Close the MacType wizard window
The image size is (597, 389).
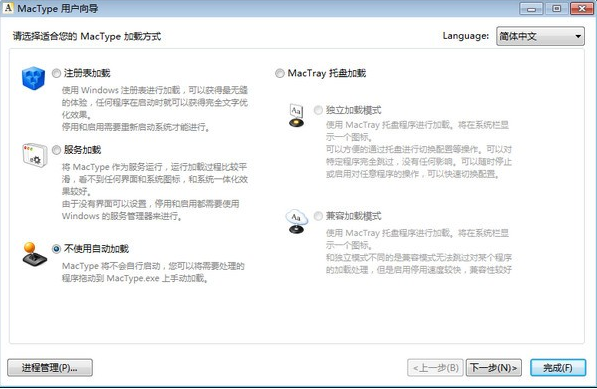[582, 8]
